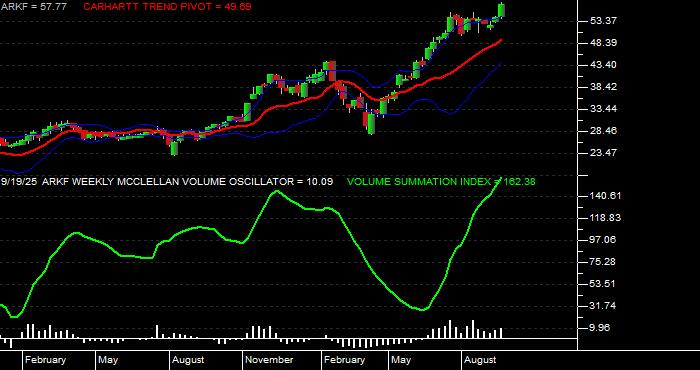The height and width of the screenshot is (370, 700).
Task: Select the 53.37 price axis value
Action: 603,21
